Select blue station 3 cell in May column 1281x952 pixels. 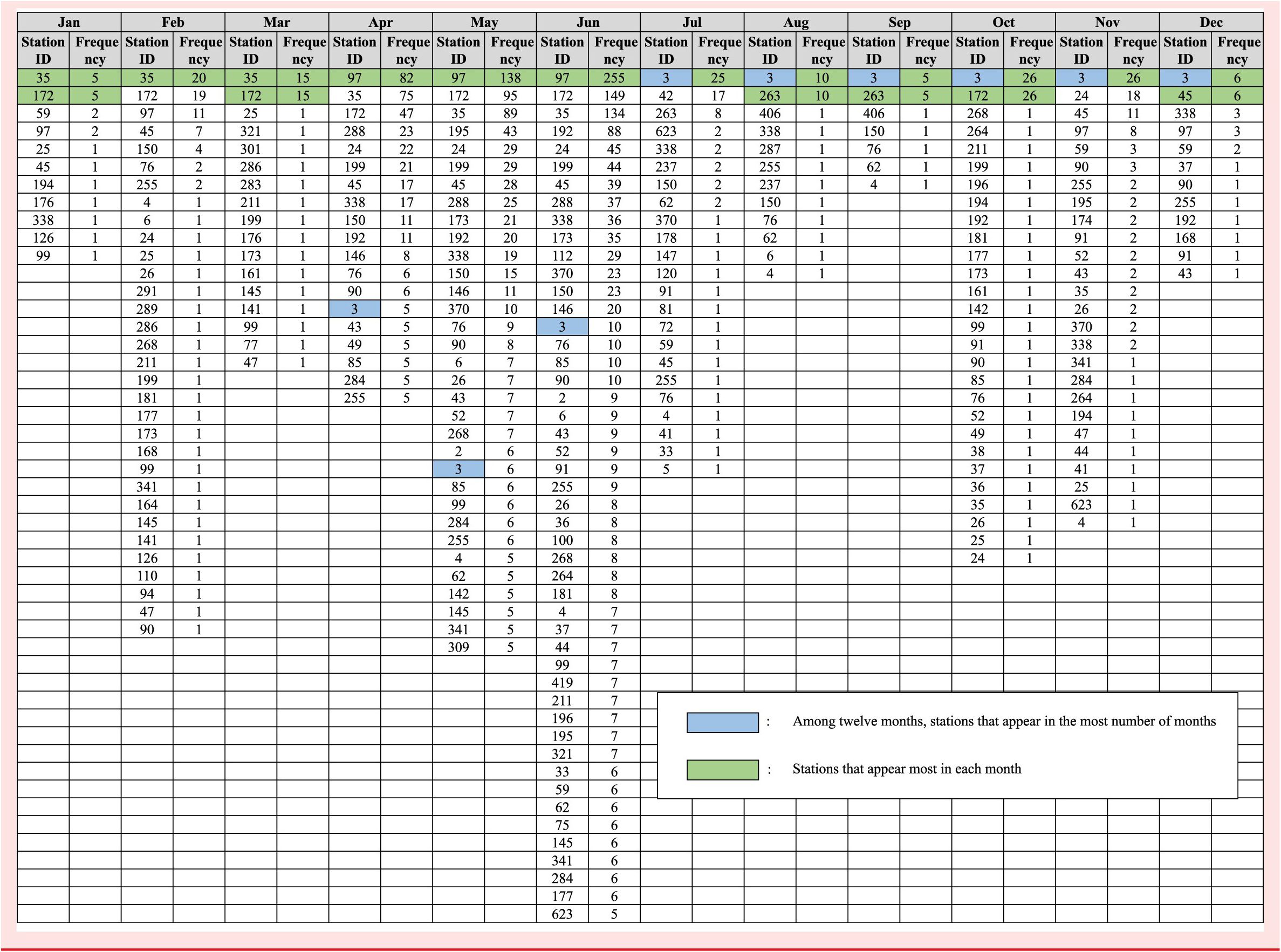click(458, 469)
